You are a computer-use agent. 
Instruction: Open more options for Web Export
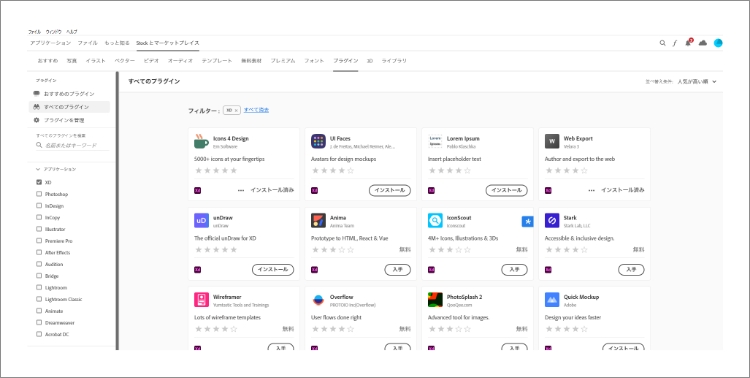(592, 190)
